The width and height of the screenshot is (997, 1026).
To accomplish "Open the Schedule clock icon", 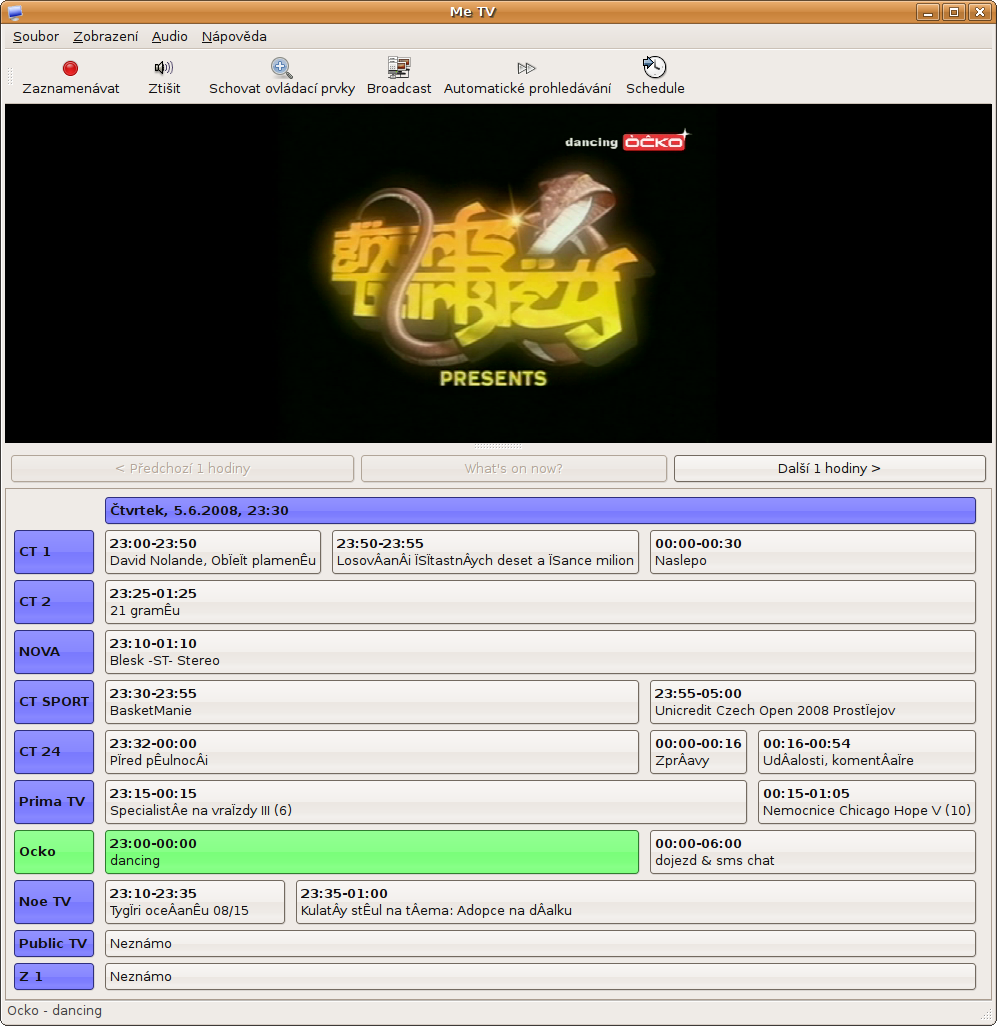I will coord(654,67).
